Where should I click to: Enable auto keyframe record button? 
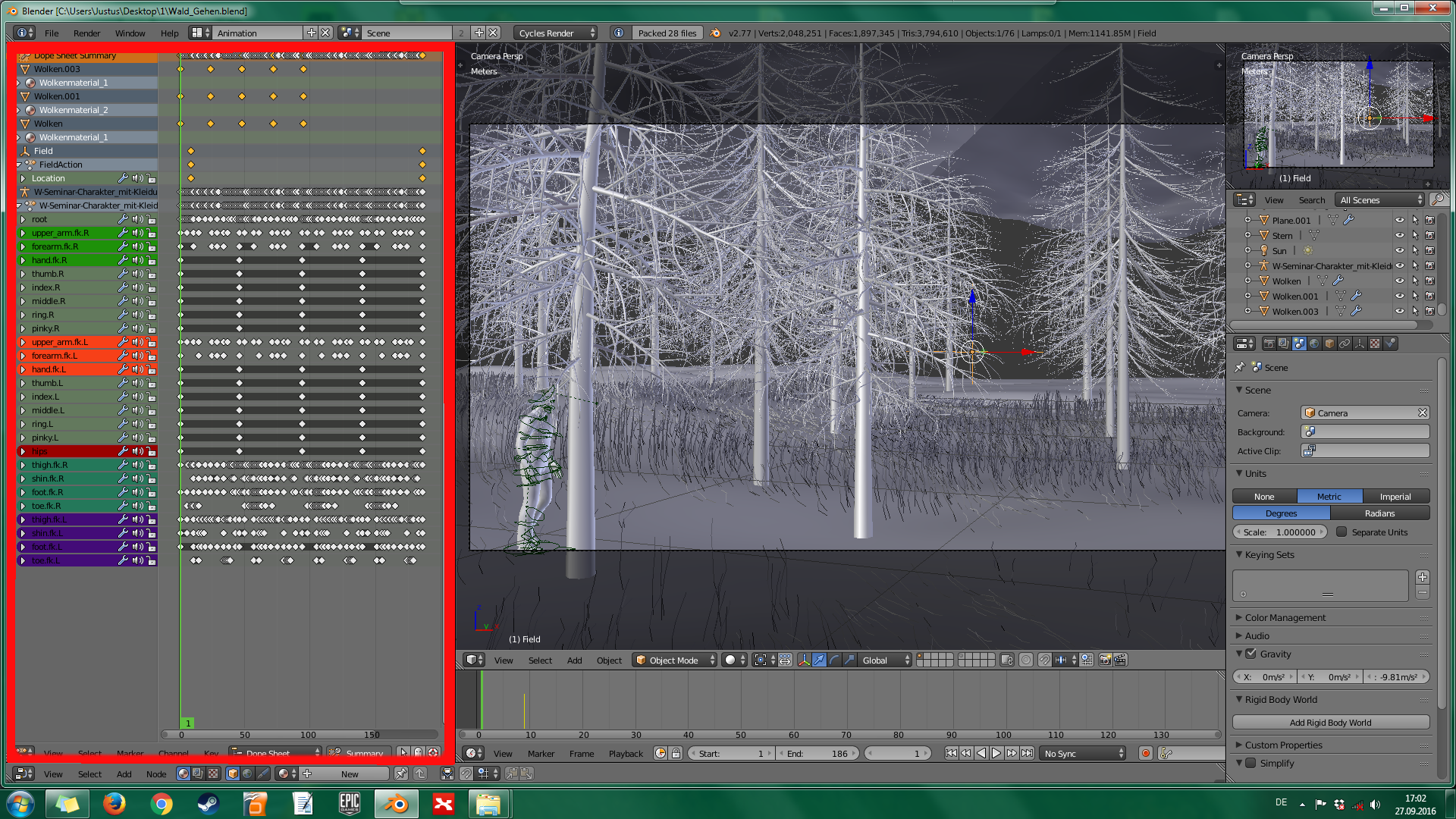(1146, 753)
